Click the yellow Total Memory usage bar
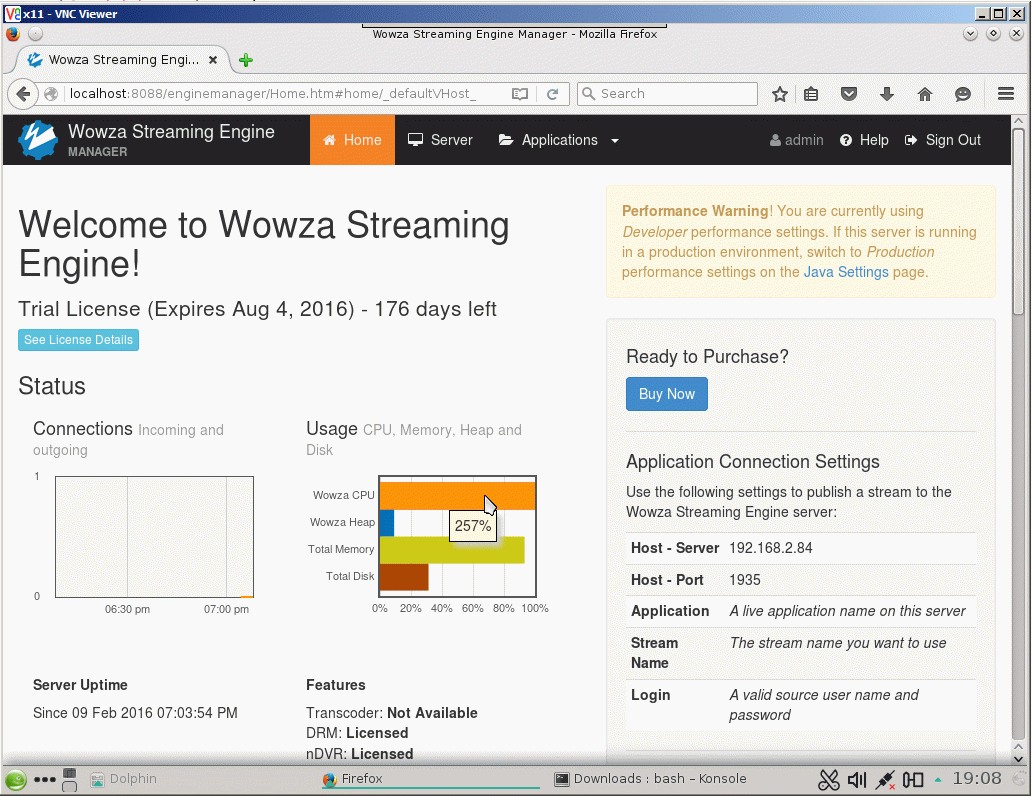Viewport: 1032px width, 796px height. 452,550
